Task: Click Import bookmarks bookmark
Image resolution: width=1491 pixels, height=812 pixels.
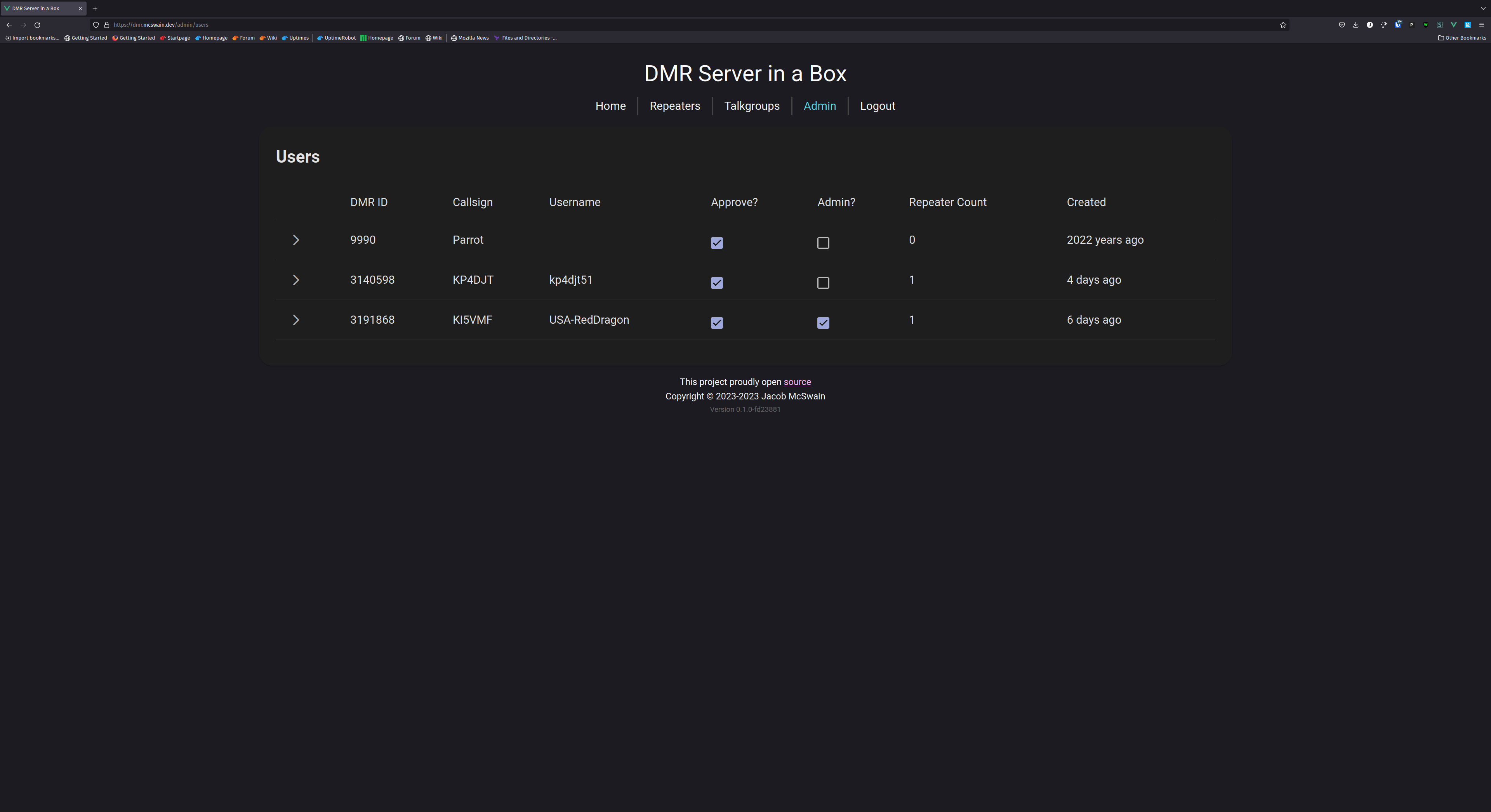Action: tap(32, 38)
